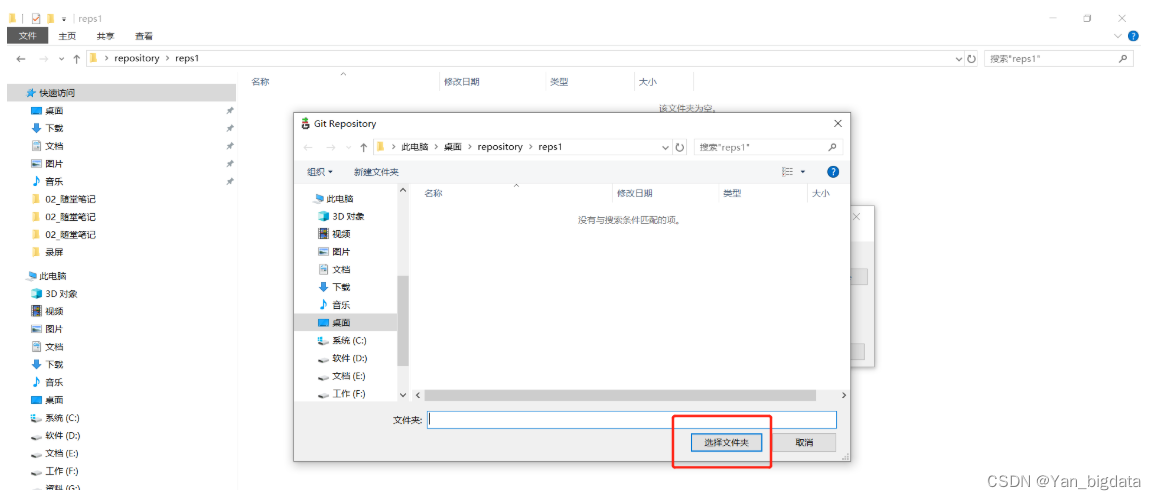The width and height of the screenshot is (1156, 500).
Task: Open 组织 dropdown in the dialog
Action: click(x=320, y=172)
